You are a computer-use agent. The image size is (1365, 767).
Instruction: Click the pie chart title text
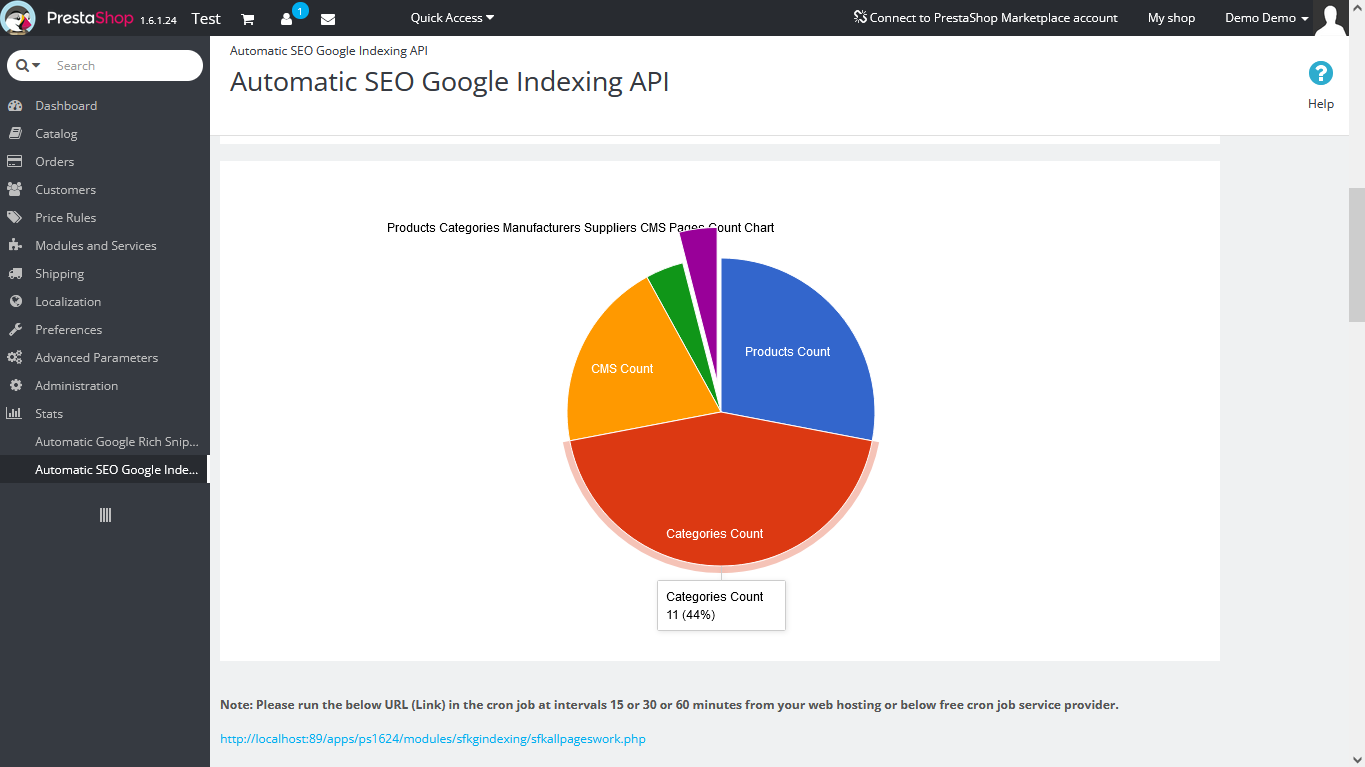(581, 228)
